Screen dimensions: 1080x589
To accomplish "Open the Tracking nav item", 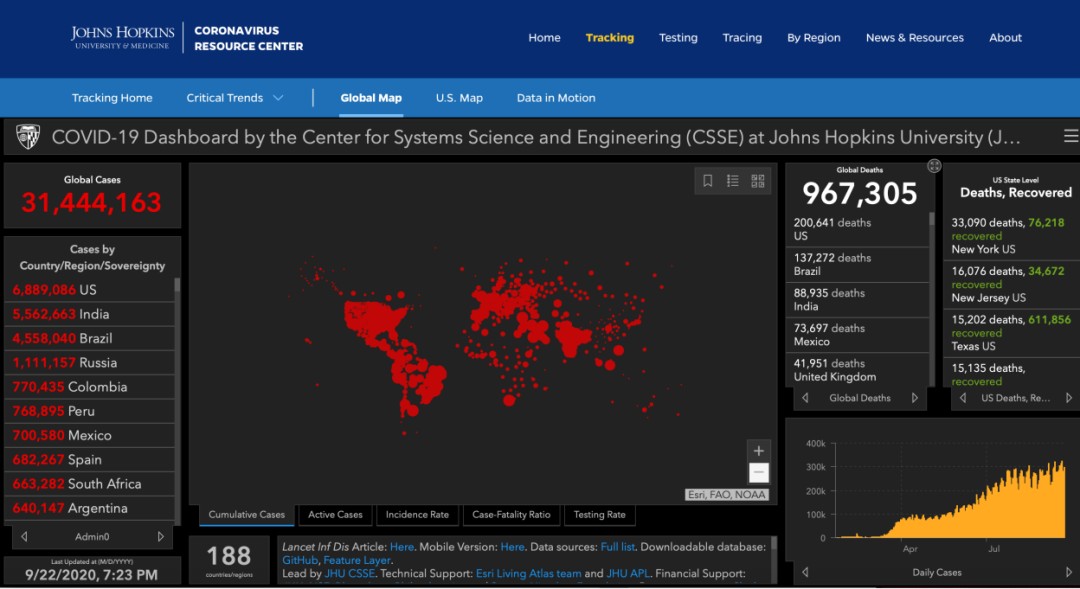I will [x=610, y=38].
